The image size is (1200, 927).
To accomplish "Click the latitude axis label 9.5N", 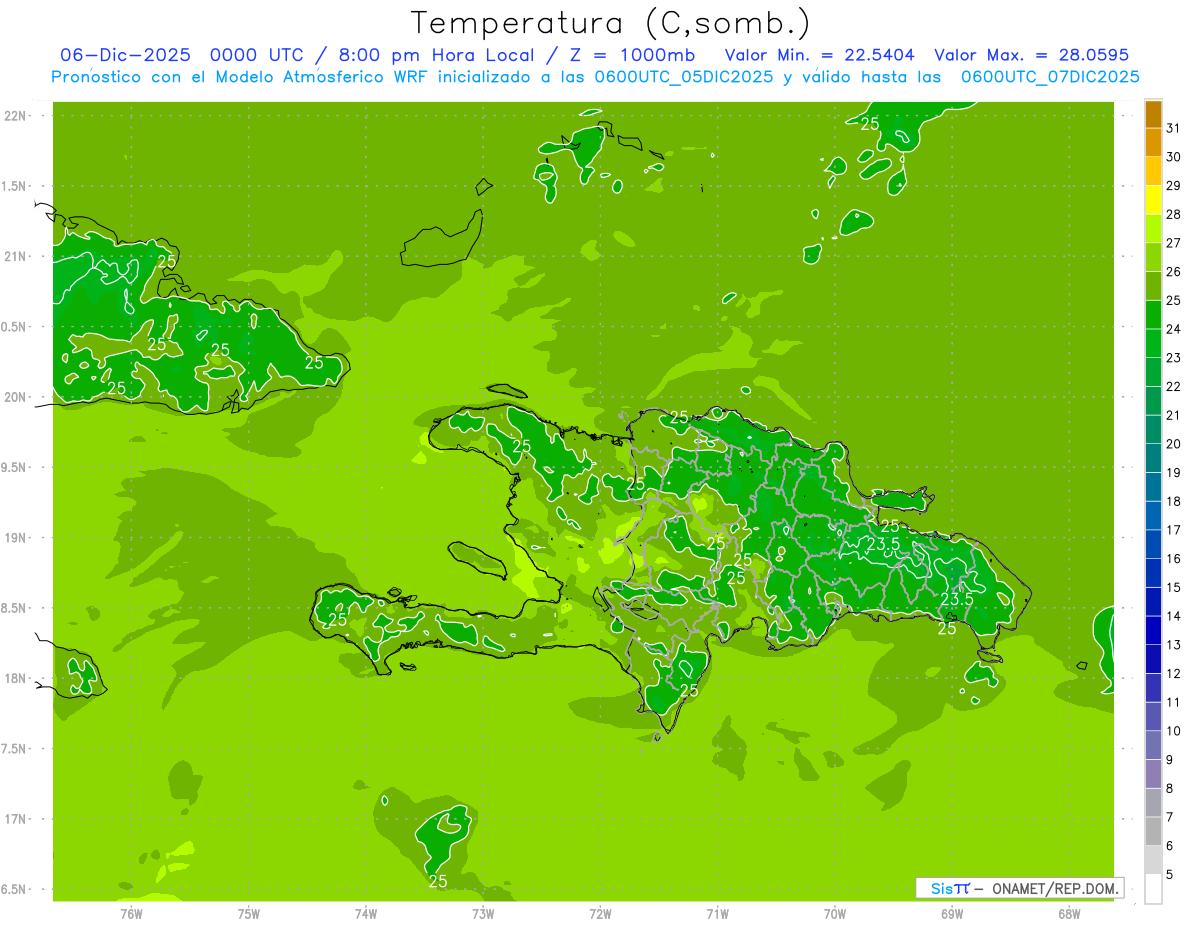I will (15, 467).
